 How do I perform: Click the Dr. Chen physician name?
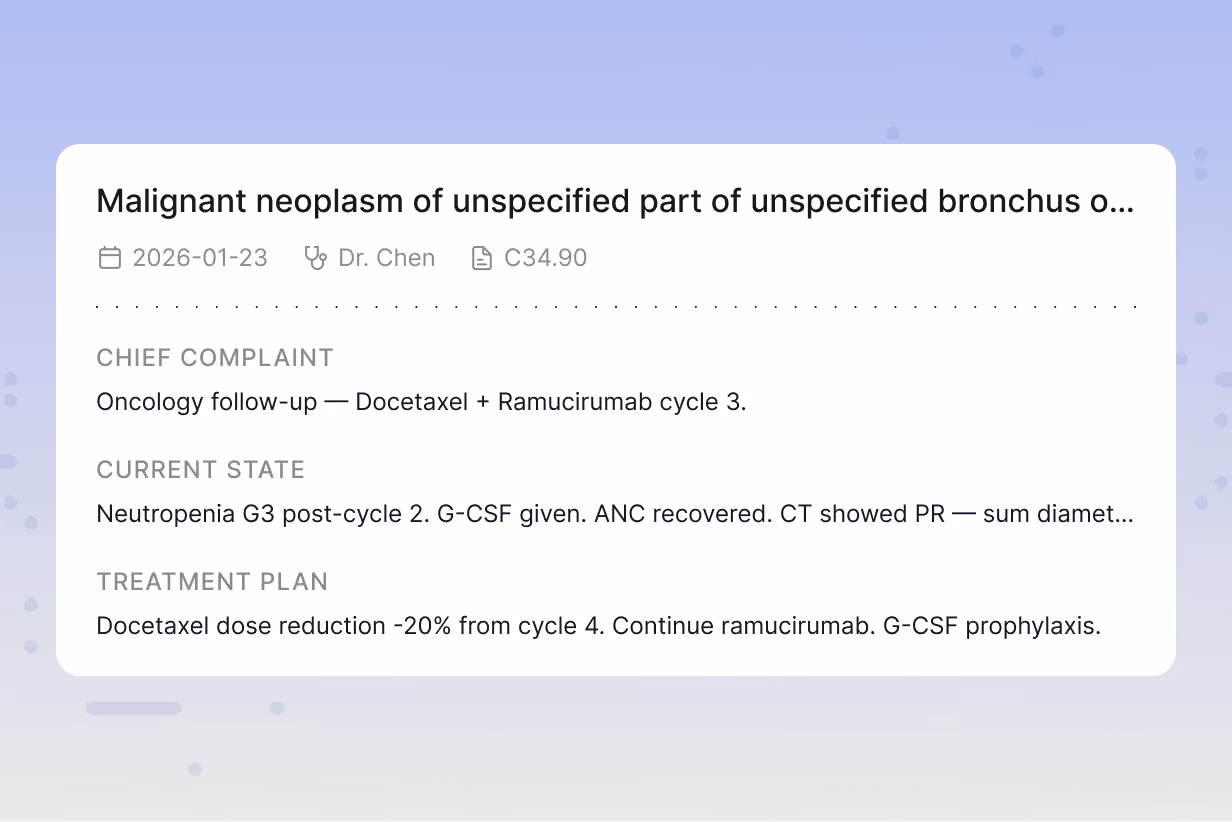[387, 258]
